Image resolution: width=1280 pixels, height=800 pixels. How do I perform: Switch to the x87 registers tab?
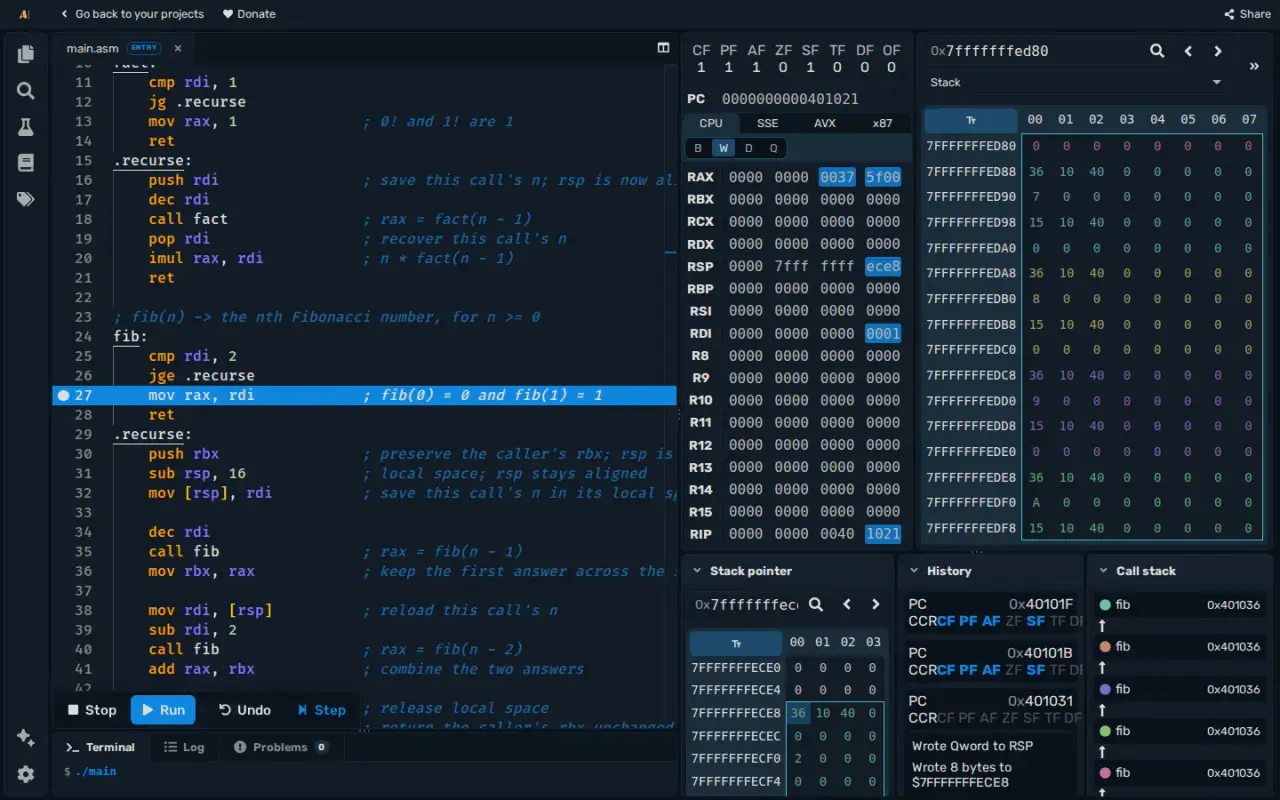[882, 123]
